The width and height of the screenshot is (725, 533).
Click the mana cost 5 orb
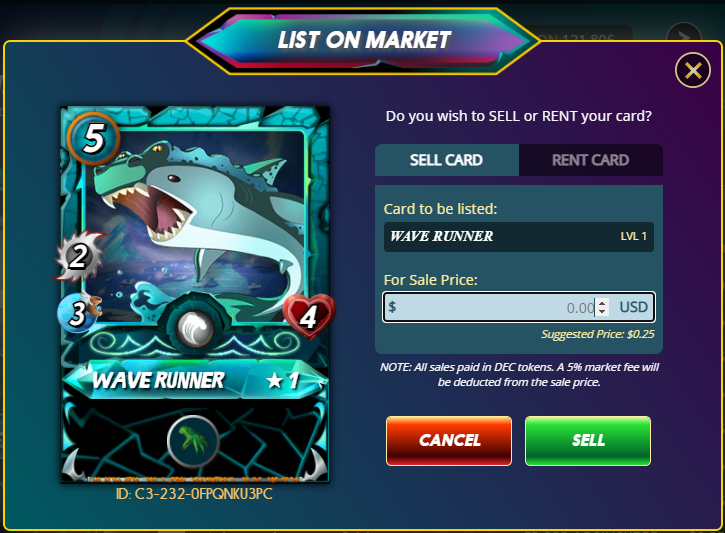click(93, 138)
